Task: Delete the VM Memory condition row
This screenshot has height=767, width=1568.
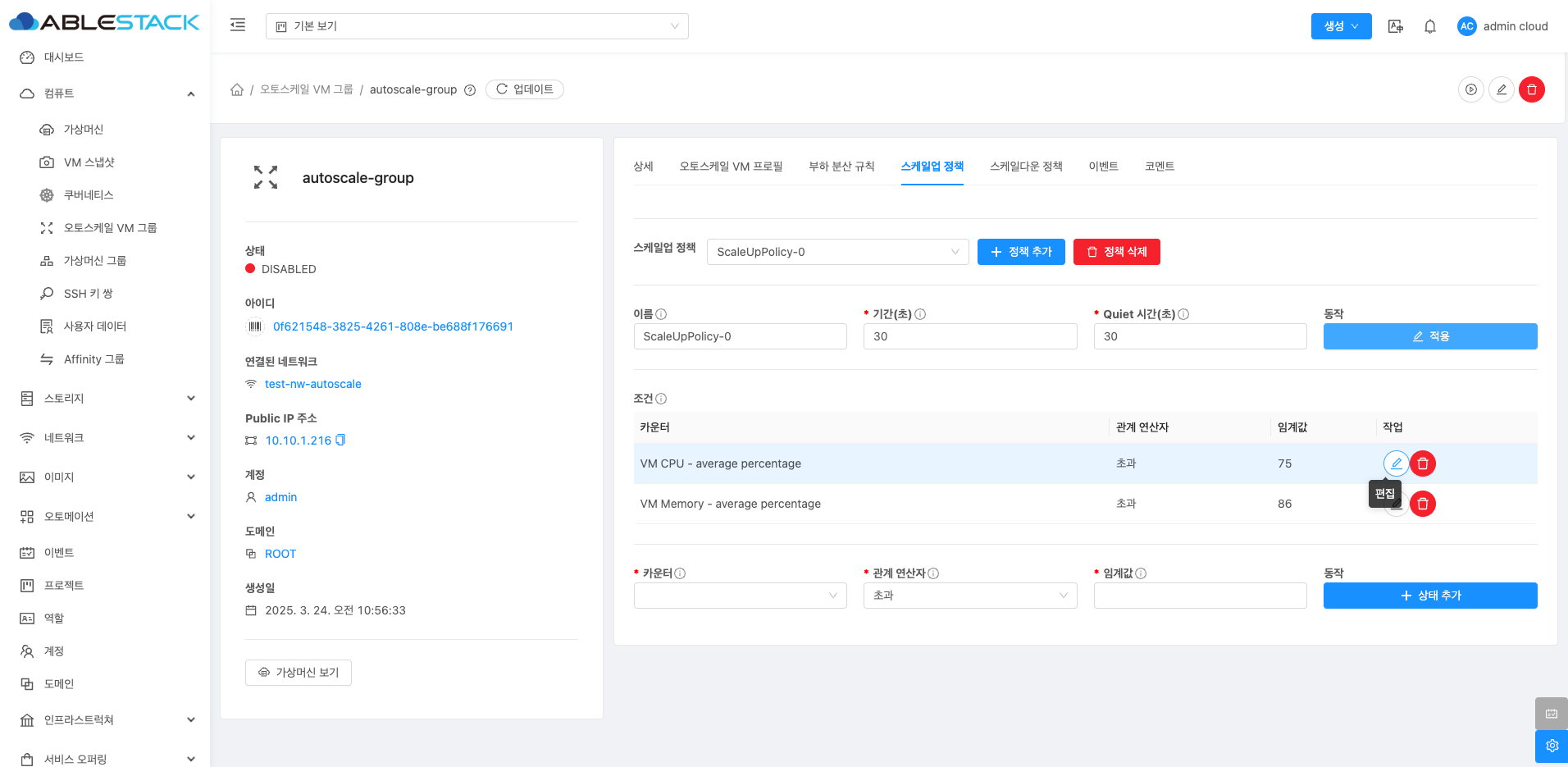Action: point(1423,504)
